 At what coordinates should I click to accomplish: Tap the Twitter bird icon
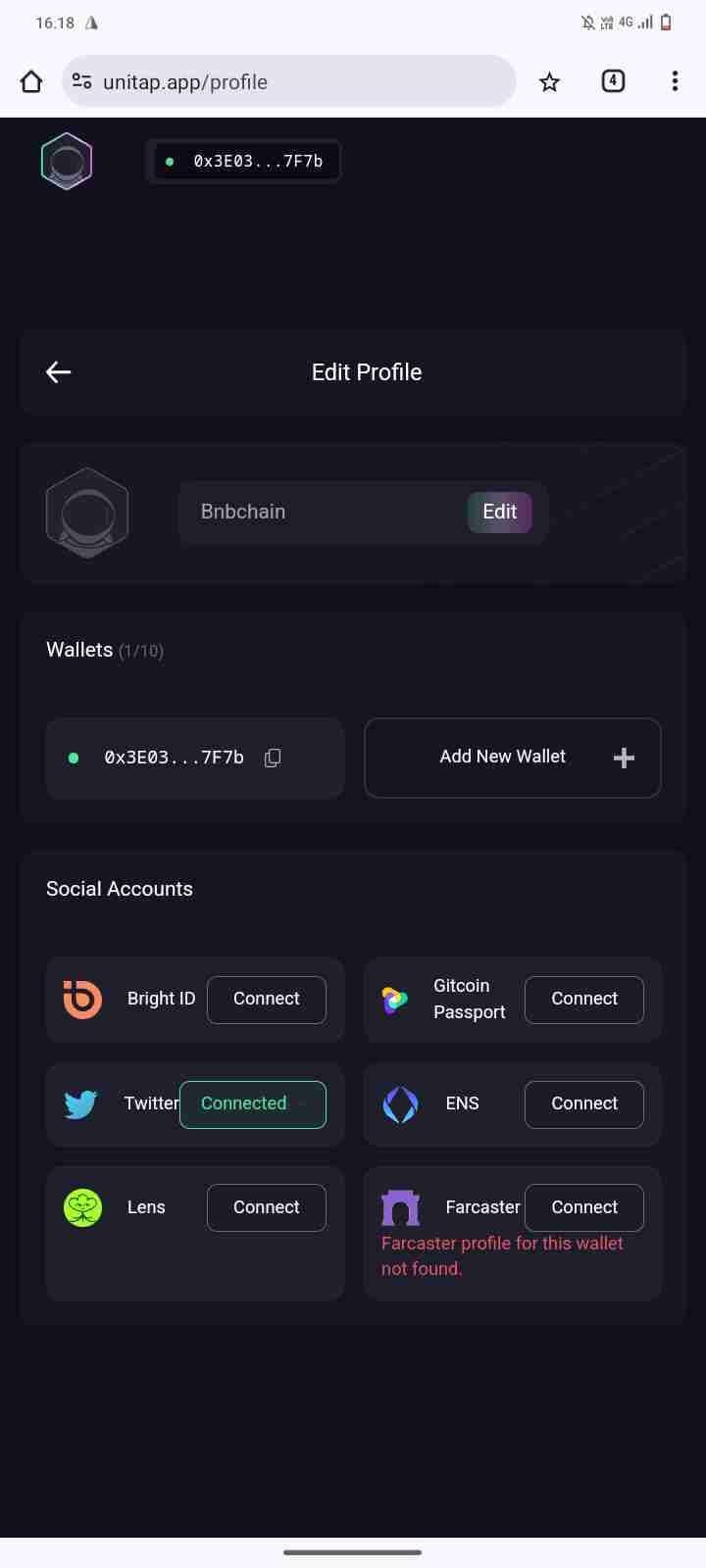tap(80, 1103)
